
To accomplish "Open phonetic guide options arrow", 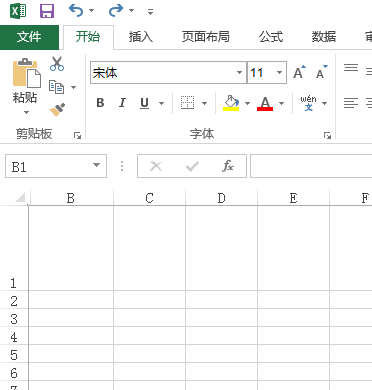I will tap(324, 103).
